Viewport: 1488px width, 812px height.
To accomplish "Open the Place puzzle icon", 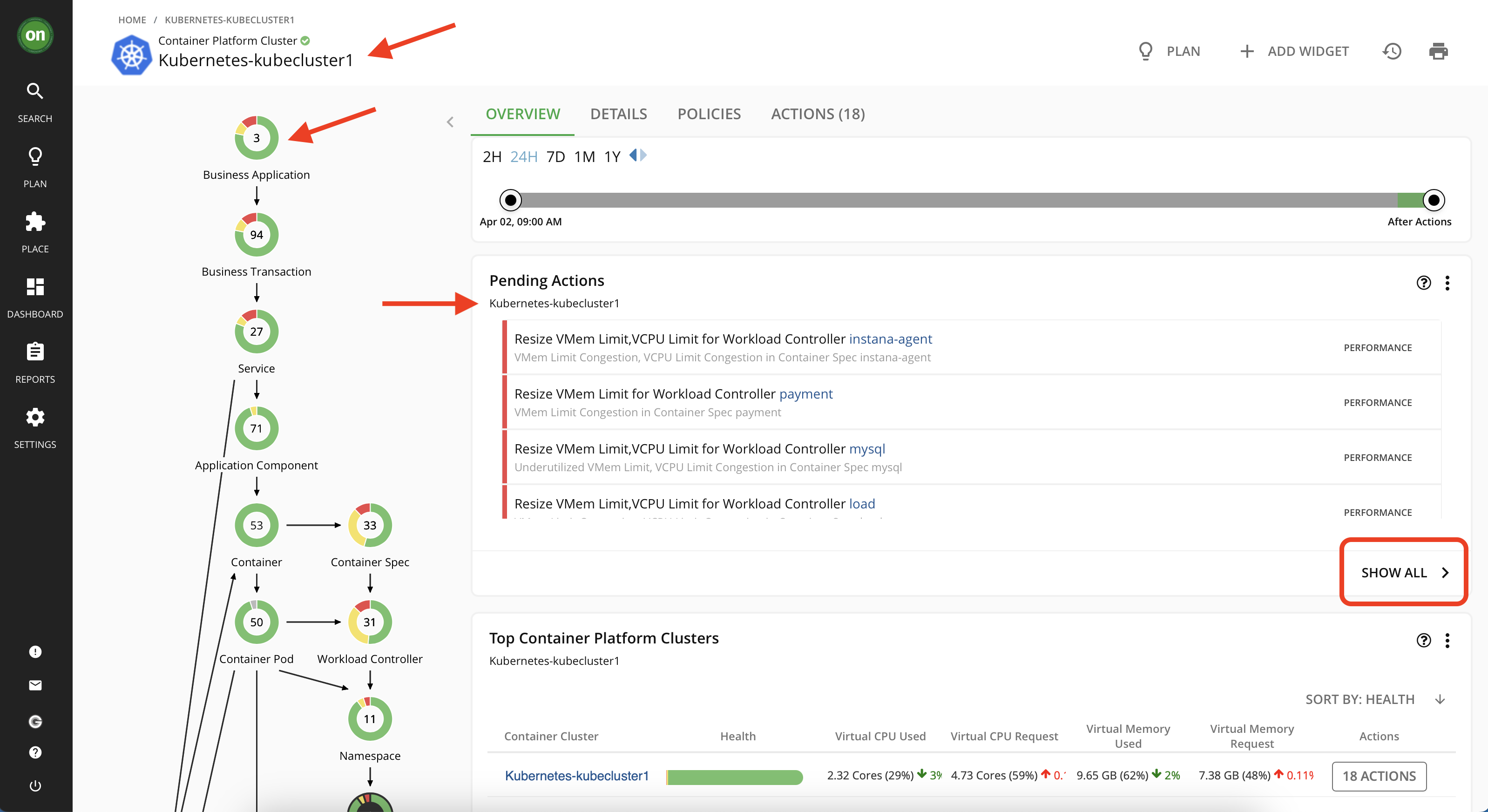I will (x=35, y=232).
